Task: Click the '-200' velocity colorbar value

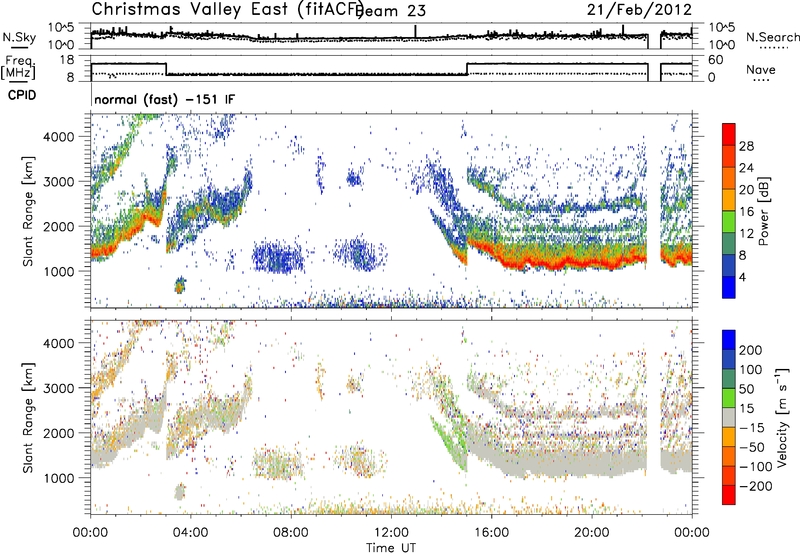Action: (756, 486)
